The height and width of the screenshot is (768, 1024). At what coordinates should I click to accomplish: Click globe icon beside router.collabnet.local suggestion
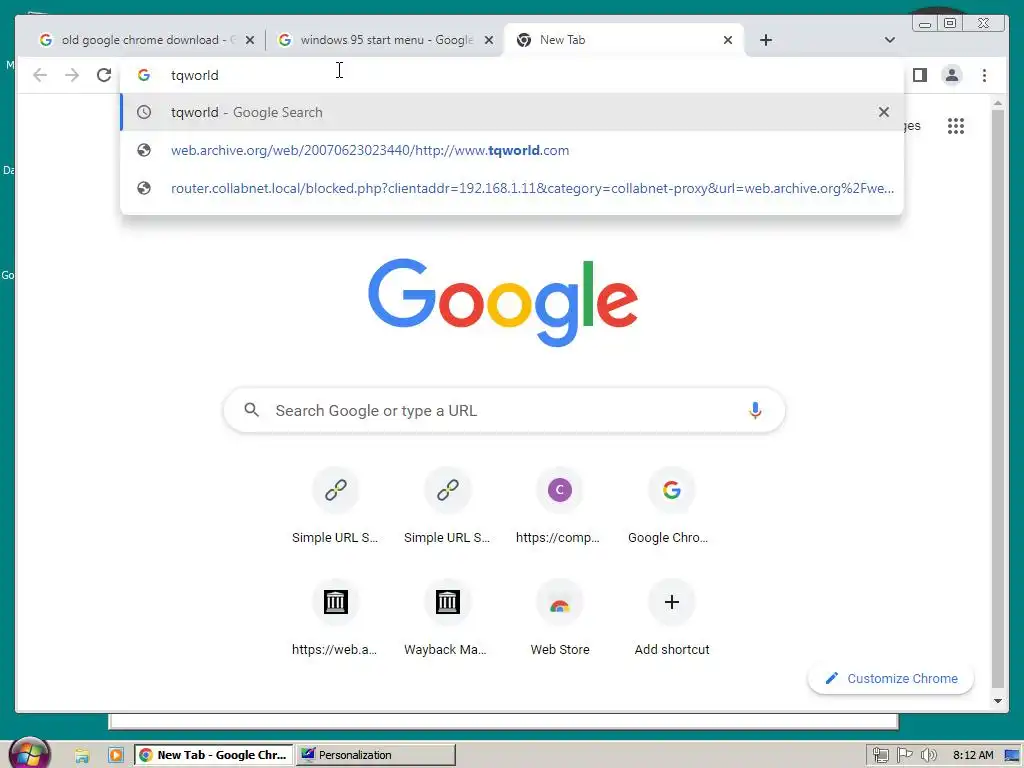144,188
